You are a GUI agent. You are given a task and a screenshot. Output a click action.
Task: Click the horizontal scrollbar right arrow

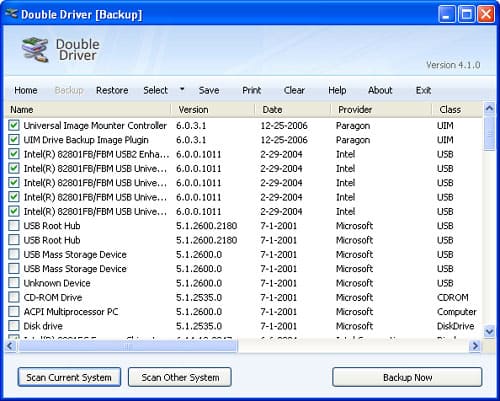(475, 346)
